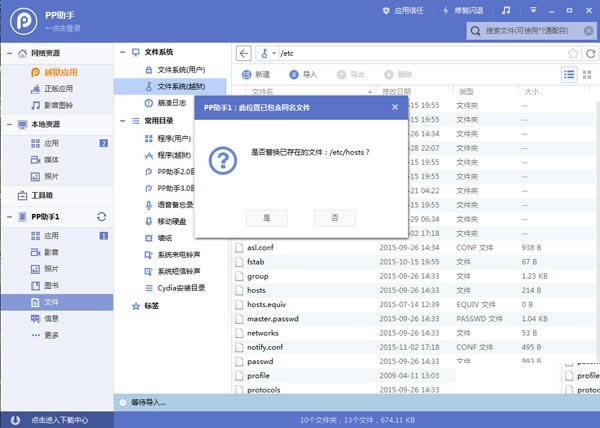Decline replace with 否 button
600x428 pixels.
click(335, 218)
